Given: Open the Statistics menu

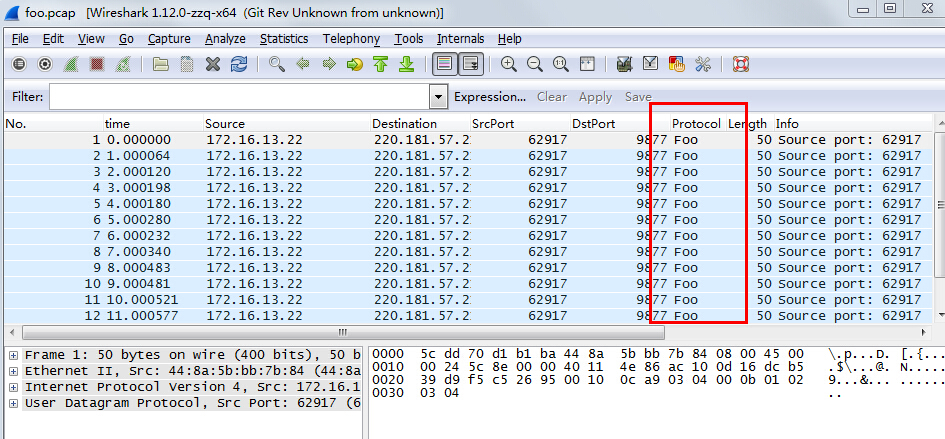Looking at the screenshot, I should coord(284,39).
